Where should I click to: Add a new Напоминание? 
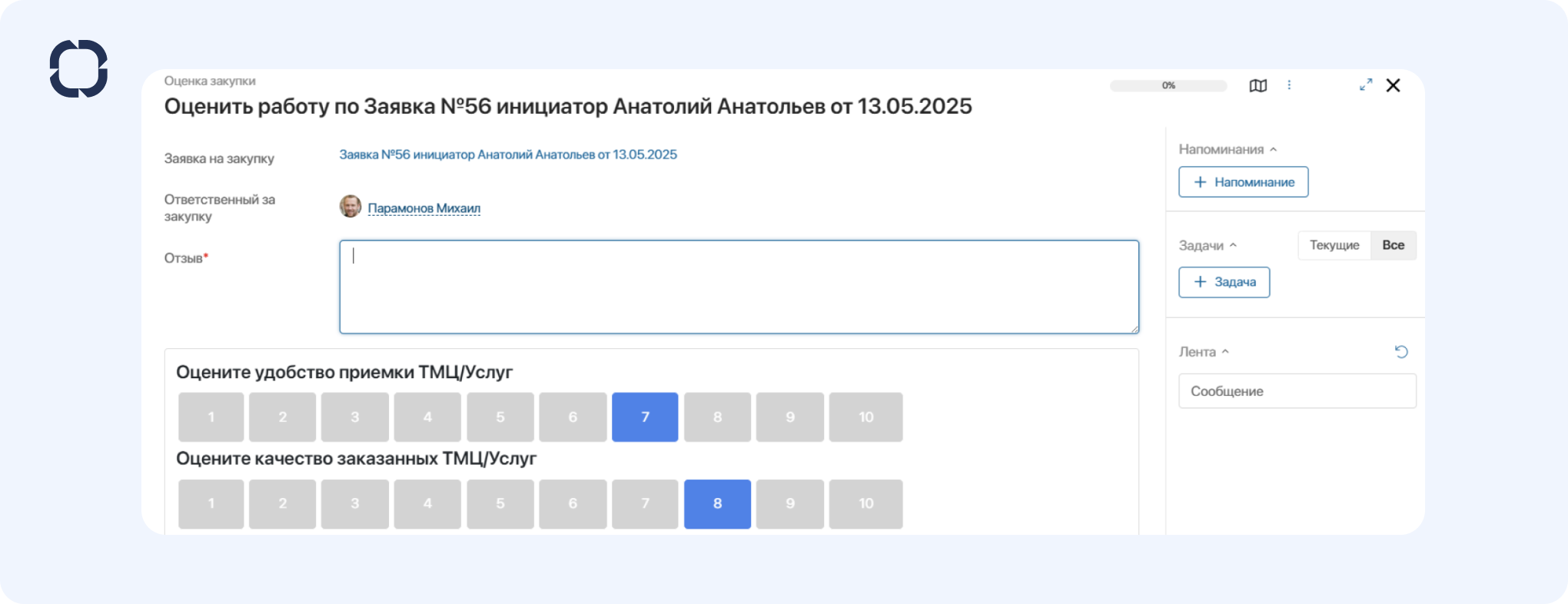click(x=1243, y=182)
